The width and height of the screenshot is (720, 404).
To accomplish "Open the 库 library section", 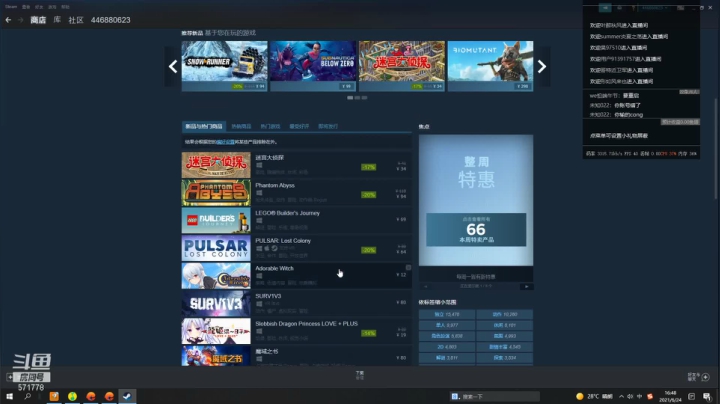I will point(57,20).
